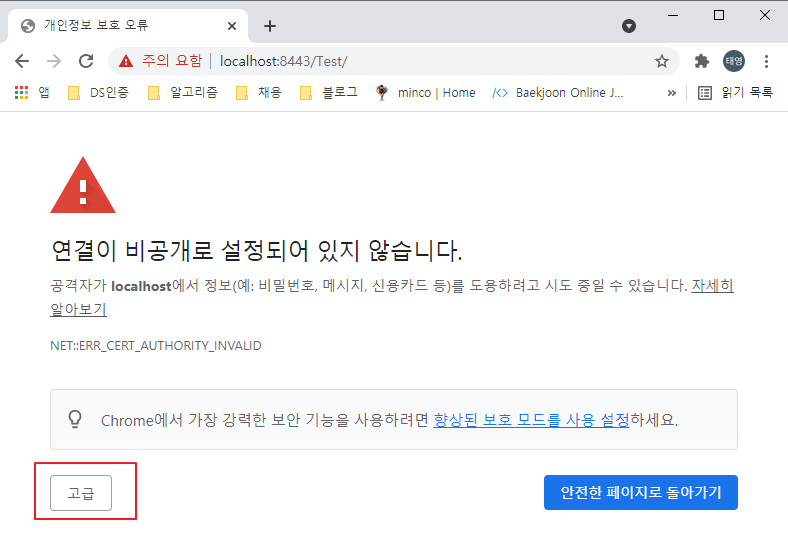This screenshot has height=533, width=788.
Task: Open the apps grid shortcut (앱)
Action: point(32,92)
